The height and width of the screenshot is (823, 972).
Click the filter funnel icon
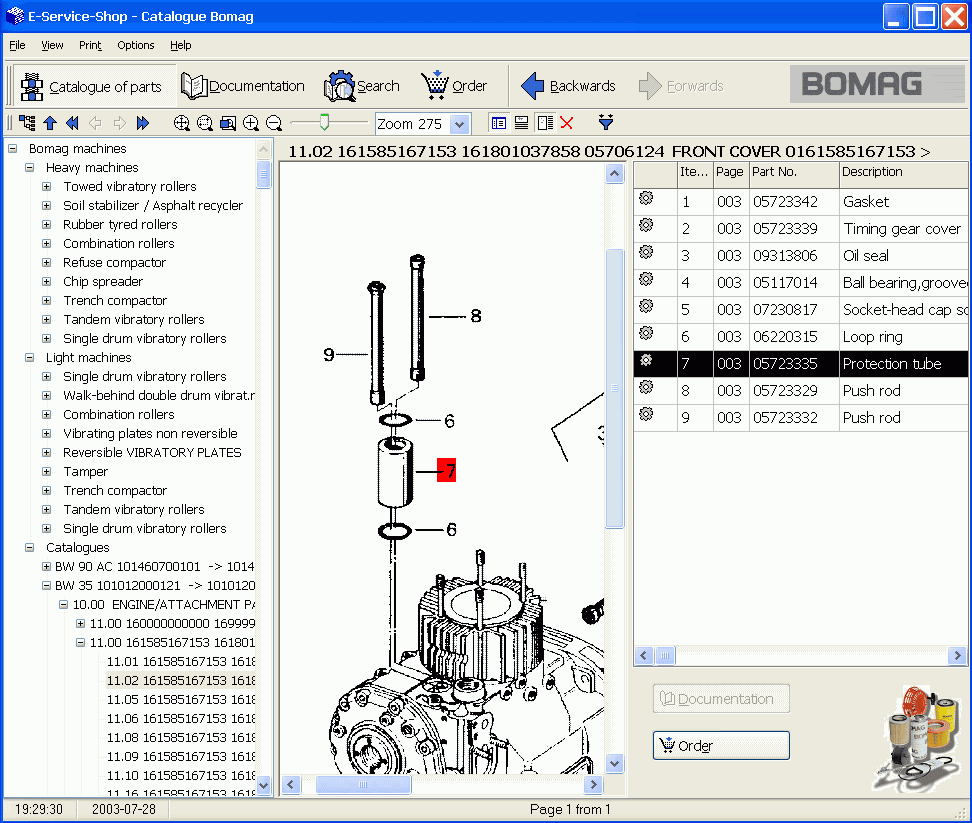coord(606,122)
